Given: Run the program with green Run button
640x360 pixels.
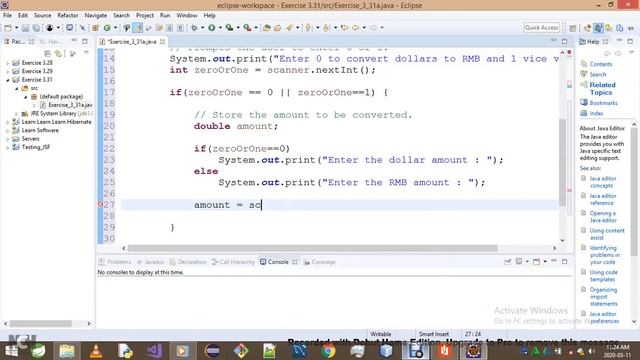Looking at the screenshot, I should coord(211,28).
